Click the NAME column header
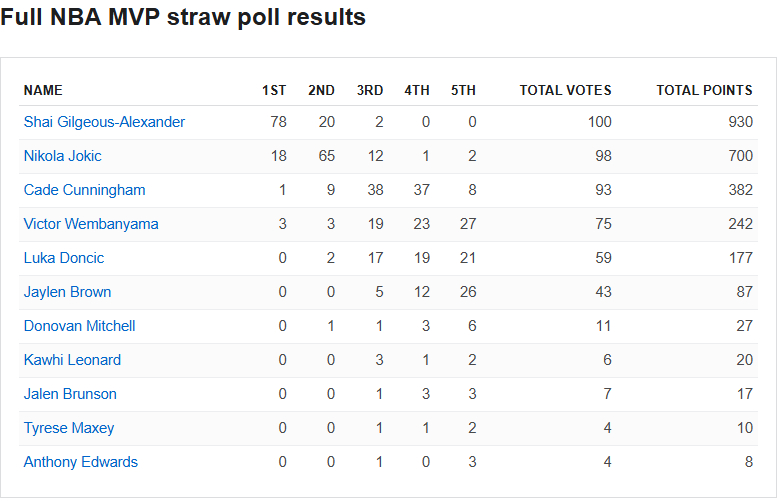780x502 pixels. [x=43, y=90]
